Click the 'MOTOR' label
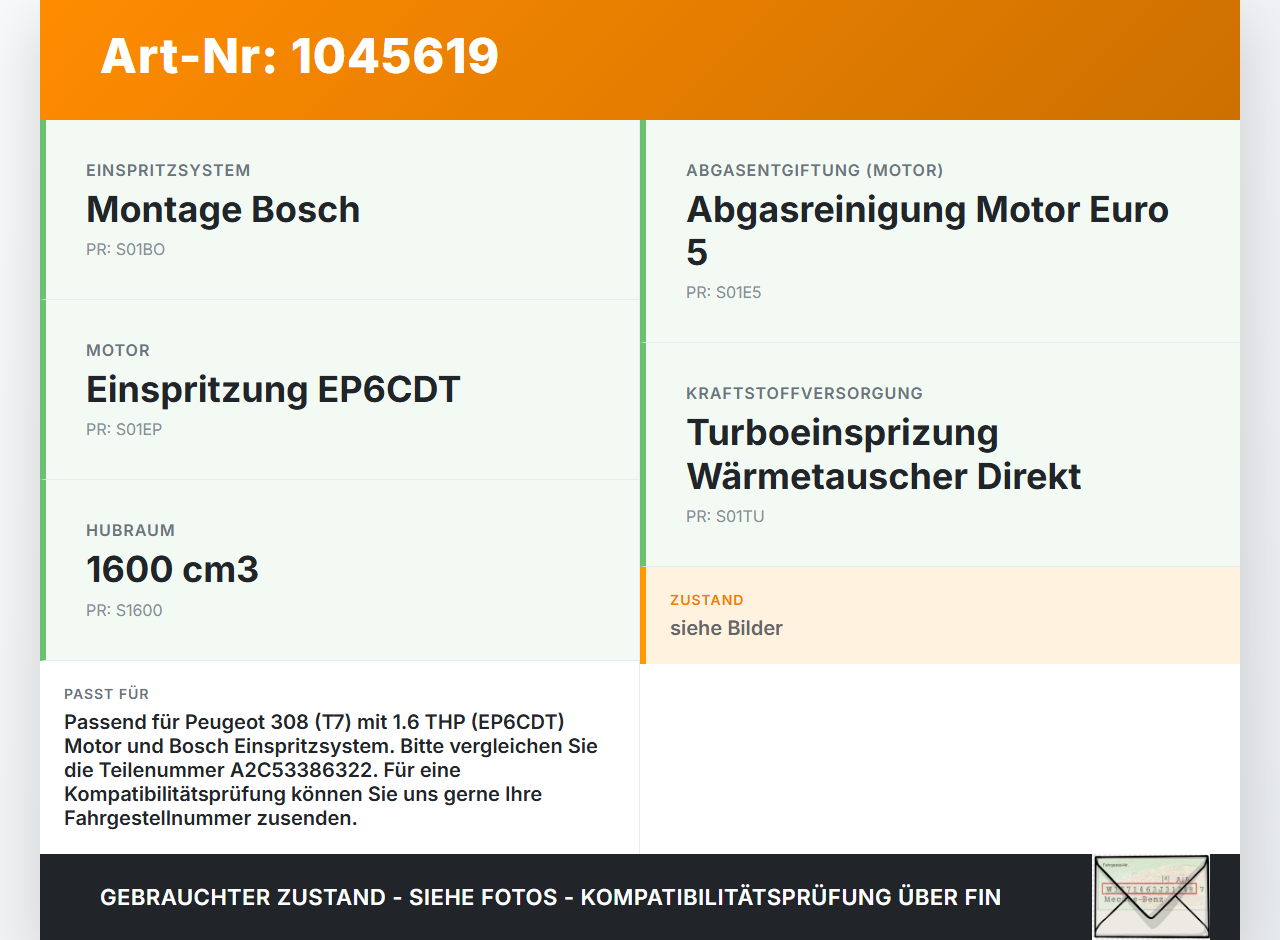This screenshot has width=1280, height=940. coord(118,351)
